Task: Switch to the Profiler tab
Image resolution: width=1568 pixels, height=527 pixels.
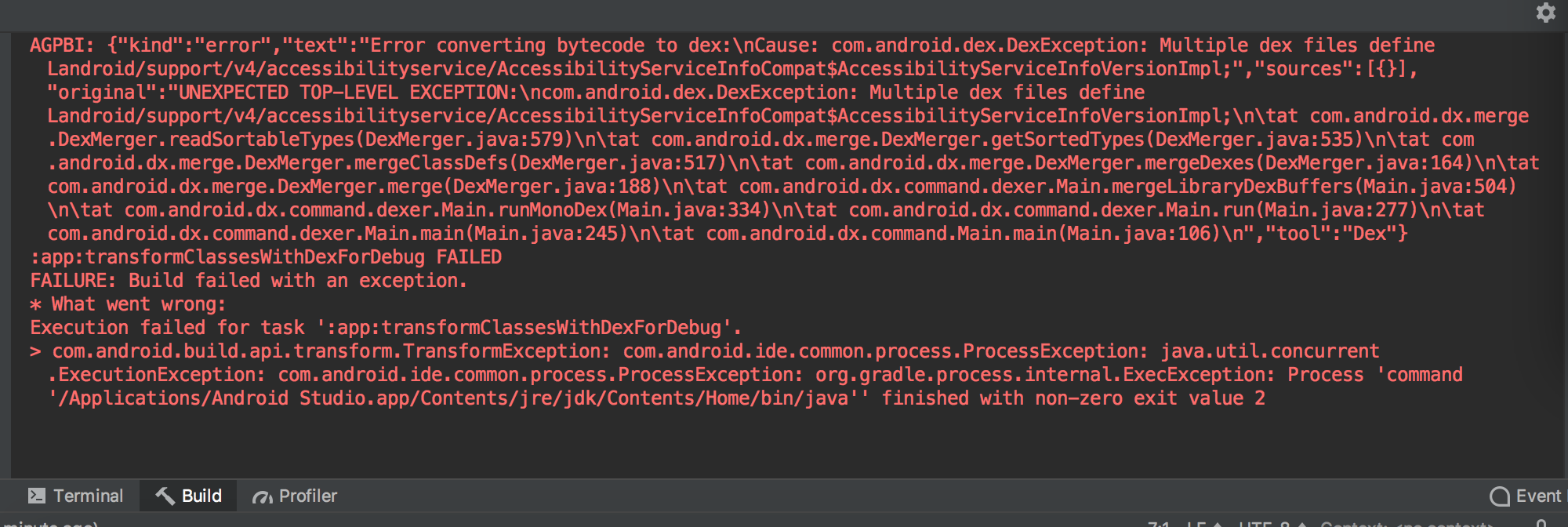Action: coord(307,495)
